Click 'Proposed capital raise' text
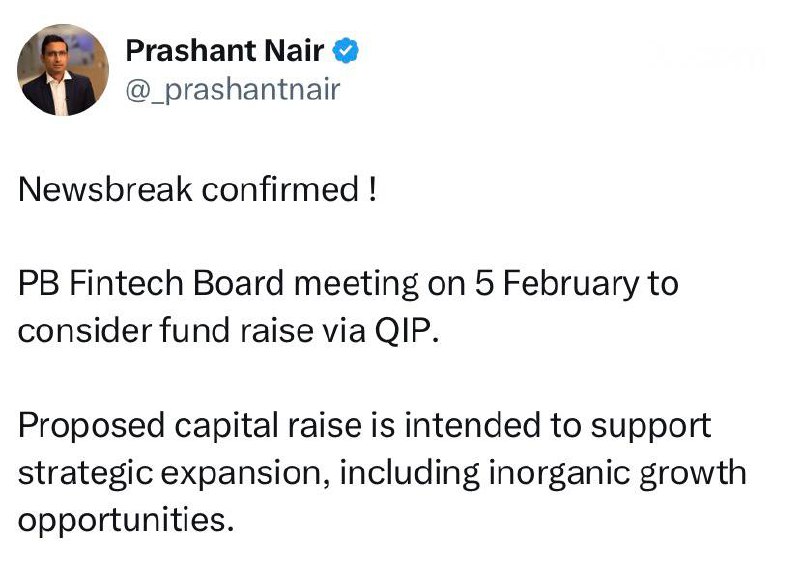This screenshot has width=800, height=568. point(189,425)
